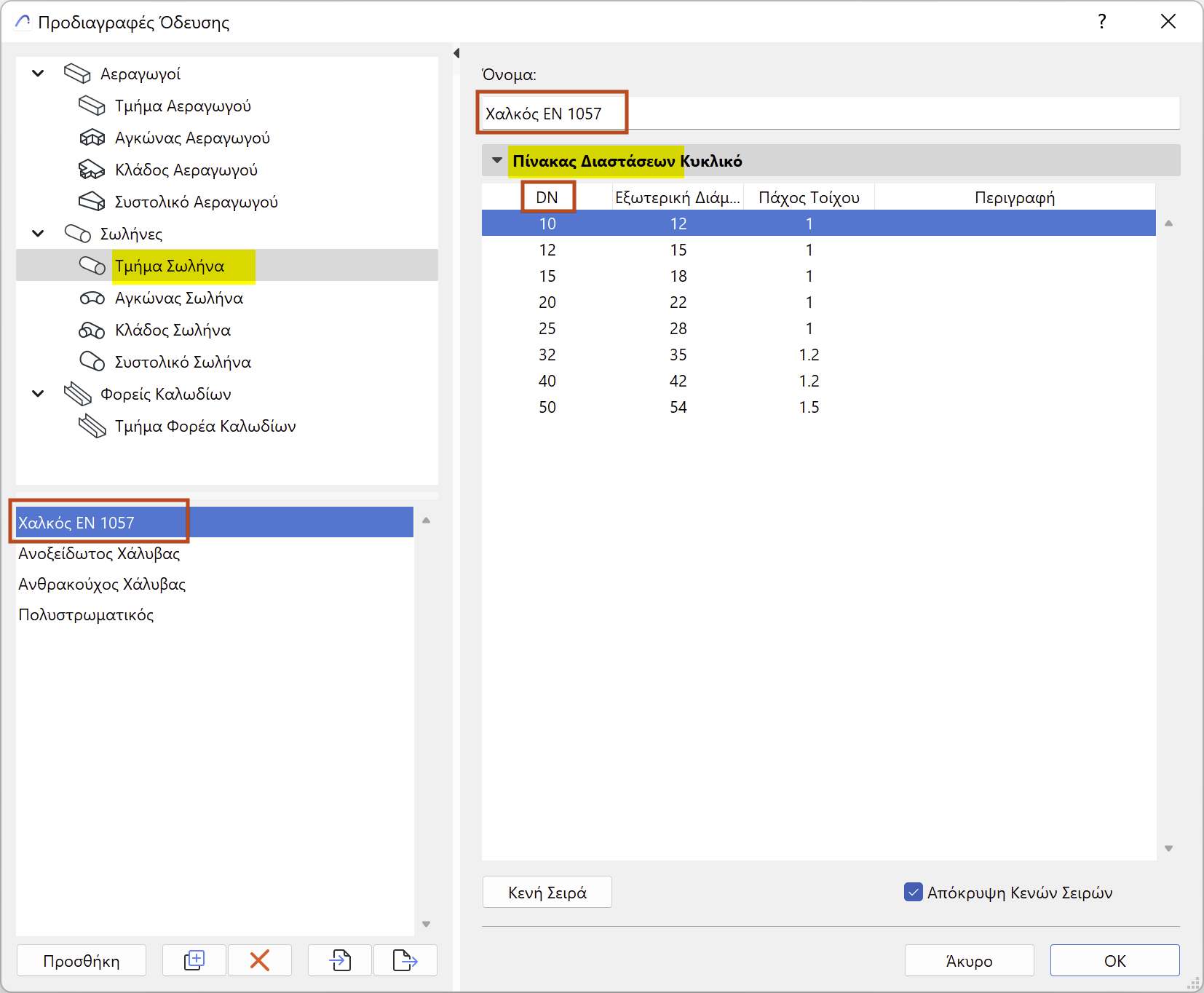Click the Τμήμα Σωλήνα pipe segment icon
Screen dimensions: 1204x993
pyautogui.click(x=92, y=266)
